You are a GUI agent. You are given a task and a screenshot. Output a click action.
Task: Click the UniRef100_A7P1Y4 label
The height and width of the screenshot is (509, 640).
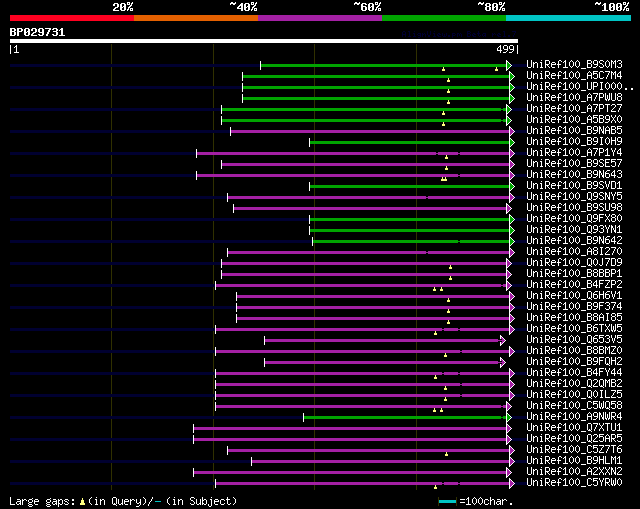point(574,152)
